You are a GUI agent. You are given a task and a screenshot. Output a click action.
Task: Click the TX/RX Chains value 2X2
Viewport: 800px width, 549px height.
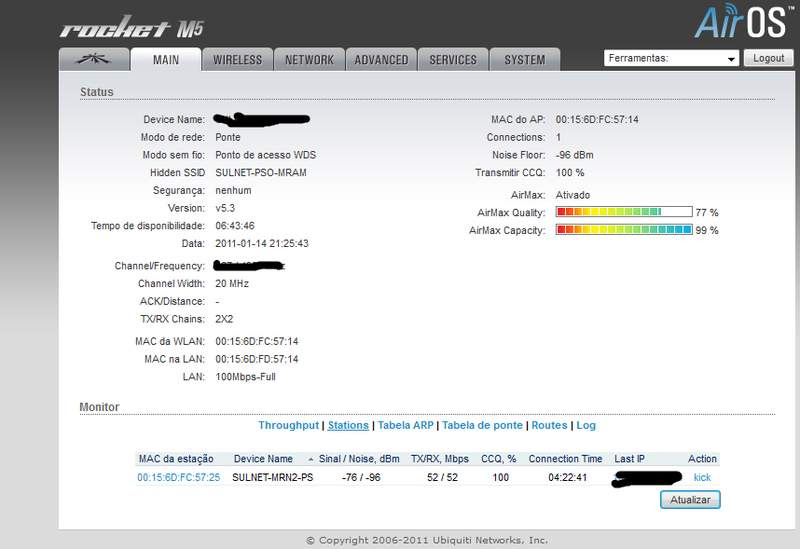[x=224, y=319]
